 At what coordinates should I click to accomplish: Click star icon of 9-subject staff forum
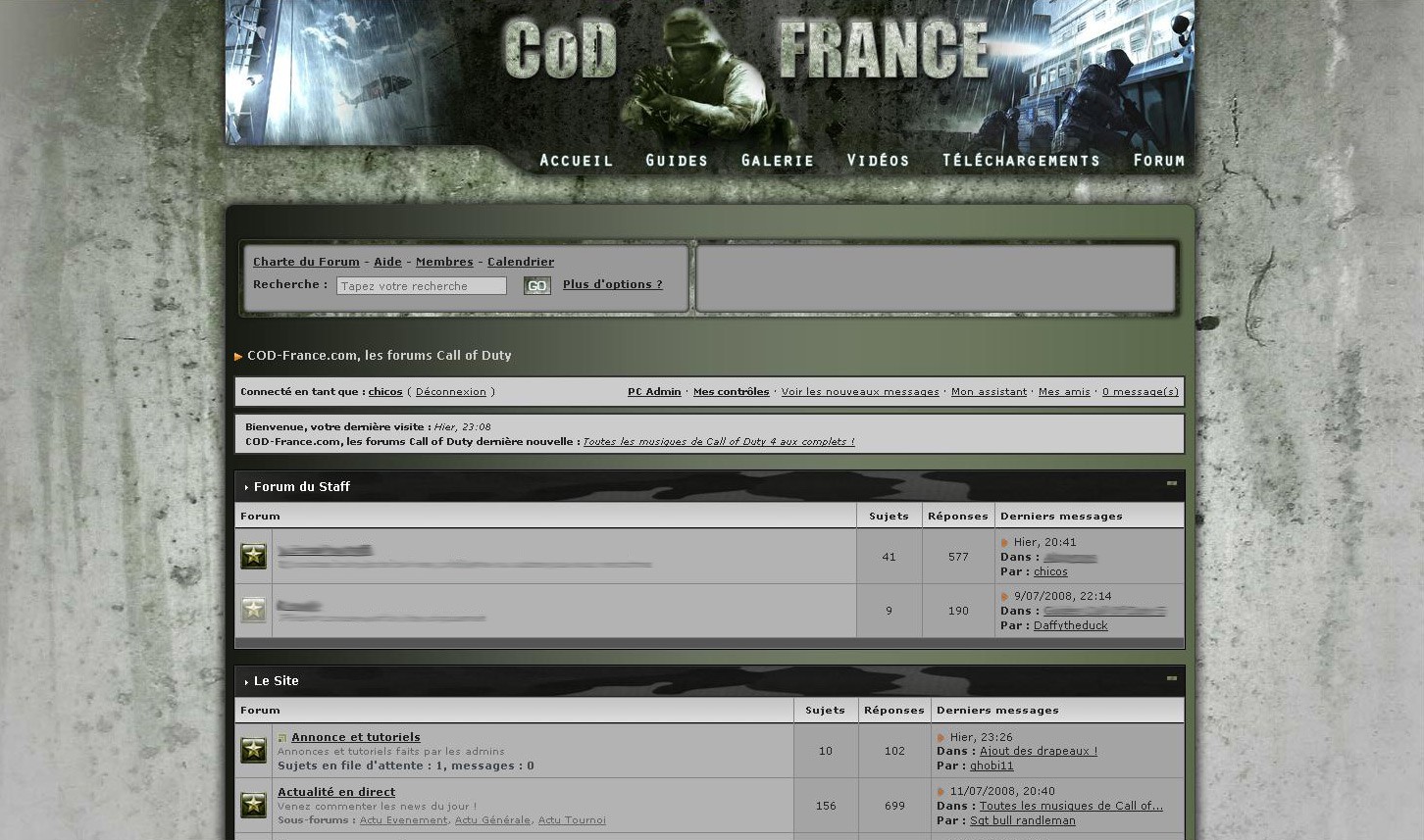[x=253, y=610]
